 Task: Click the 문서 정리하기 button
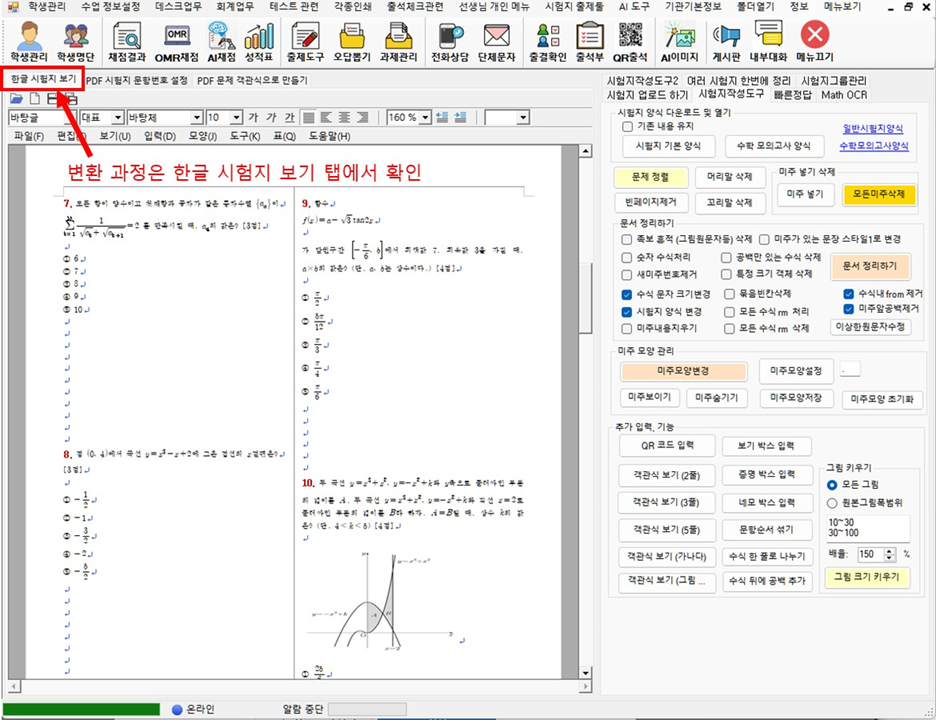tap(869, 266)
